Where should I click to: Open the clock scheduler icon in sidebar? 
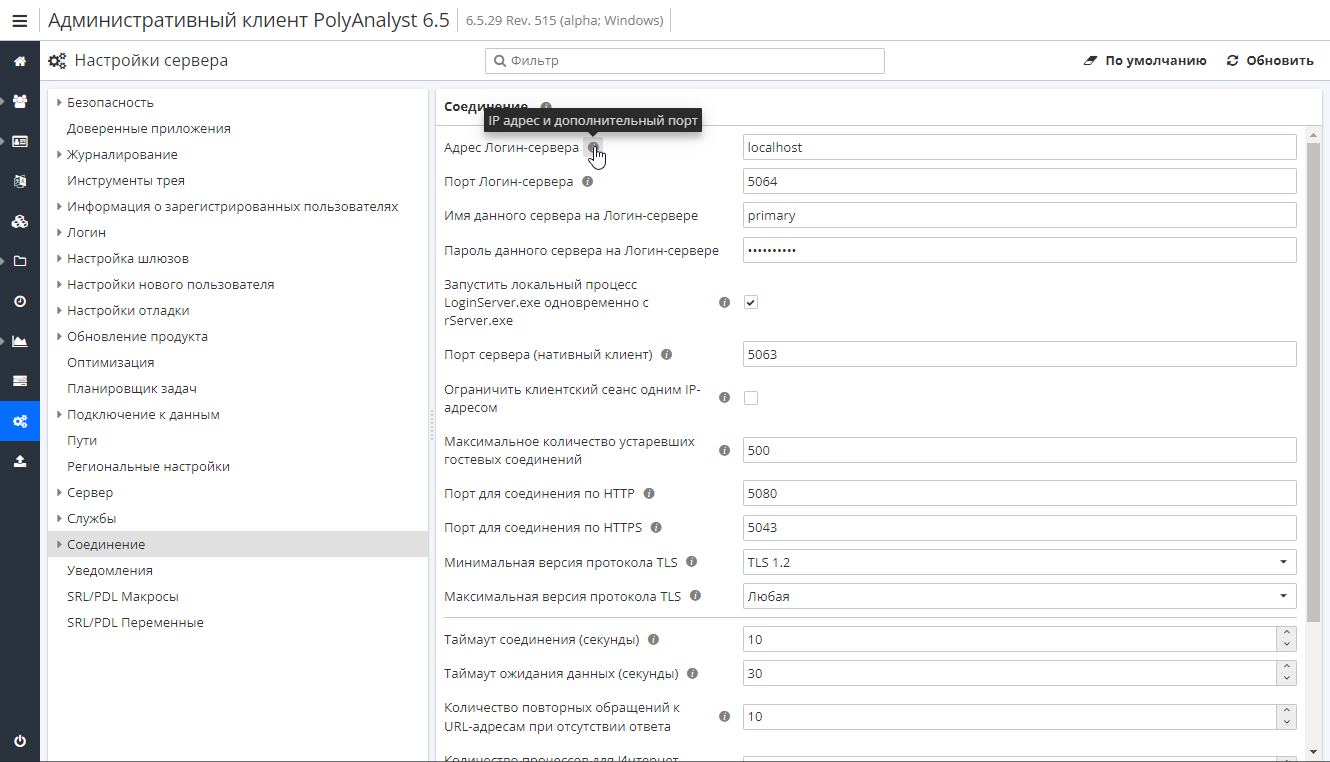(20, 301)
